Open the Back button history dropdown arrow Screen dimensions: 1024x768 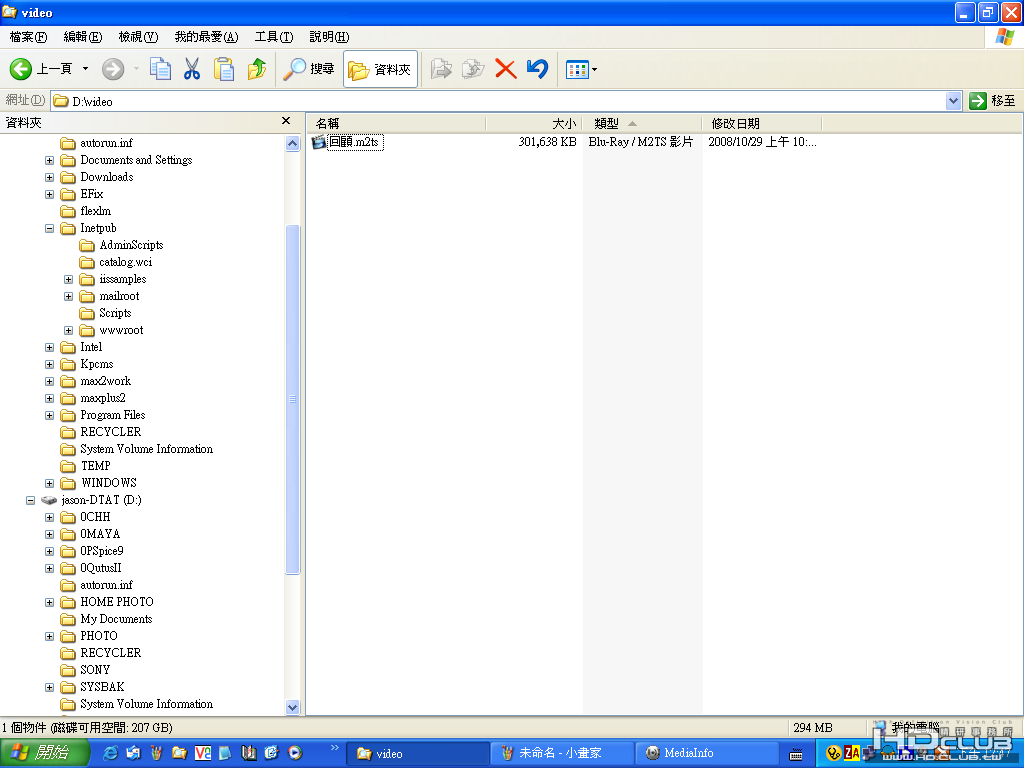(x=85, y=69)
